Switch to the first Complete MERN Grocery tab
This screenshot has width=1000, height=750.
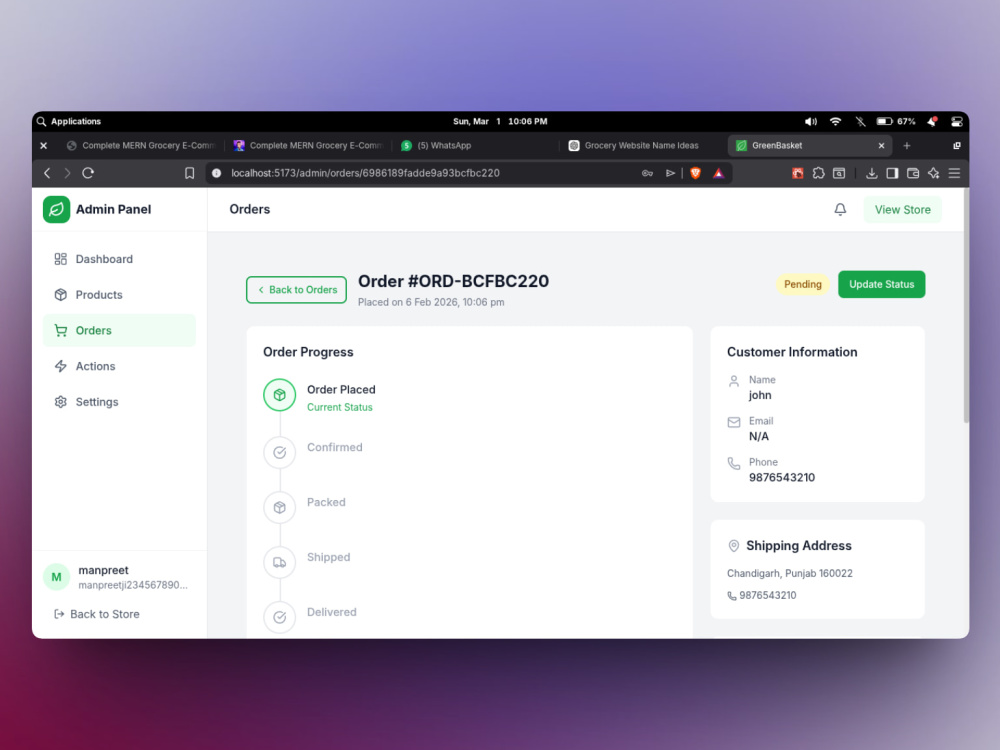(x=142, y=145)
